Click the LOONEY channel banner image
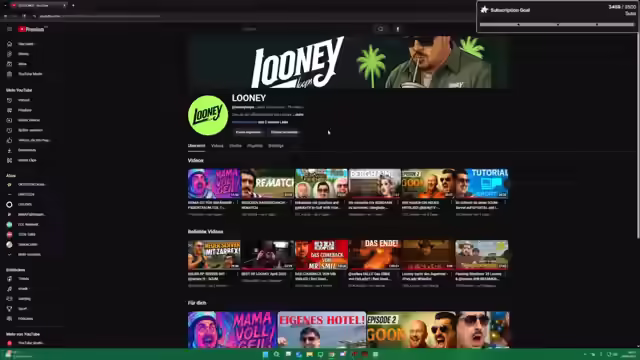 coord(348,62)
